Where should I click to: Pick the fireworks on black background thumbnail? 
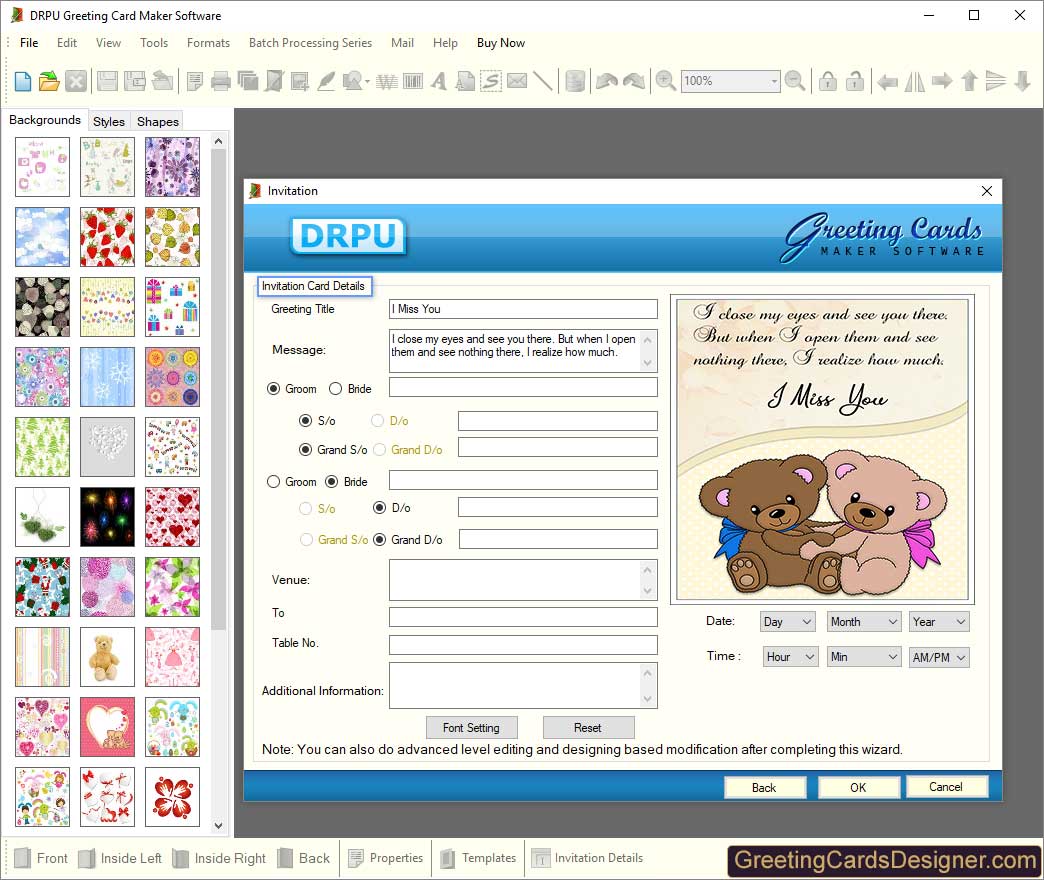(x=107, y=517)
